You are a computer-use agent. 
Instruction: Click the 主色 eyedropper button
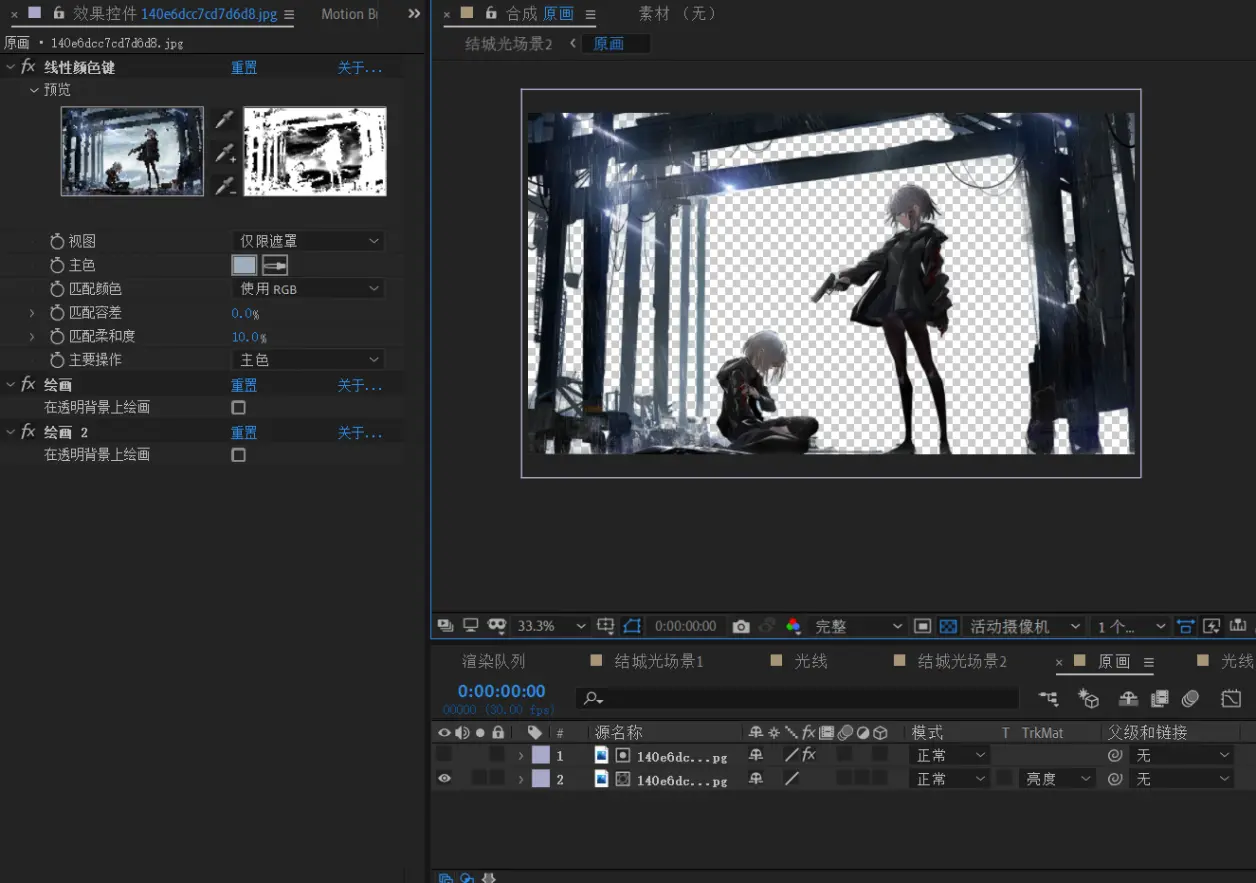coord(275,265)
